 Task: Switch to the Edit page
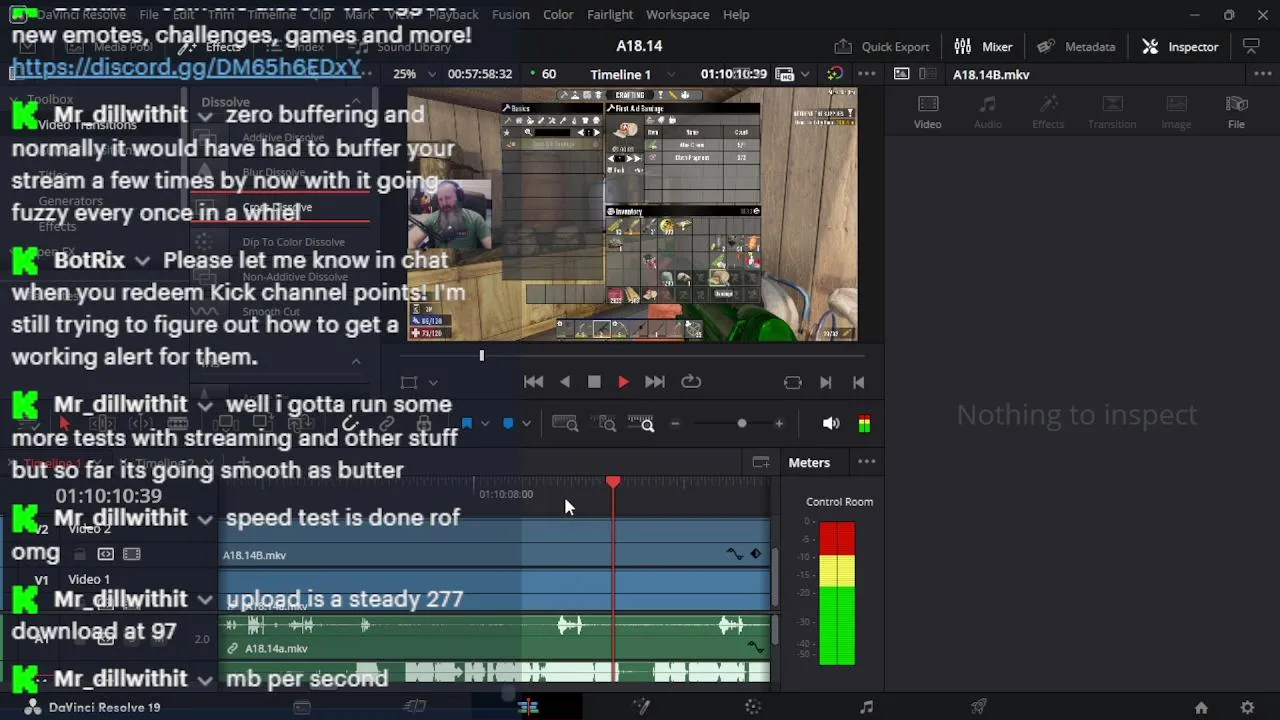528,707
